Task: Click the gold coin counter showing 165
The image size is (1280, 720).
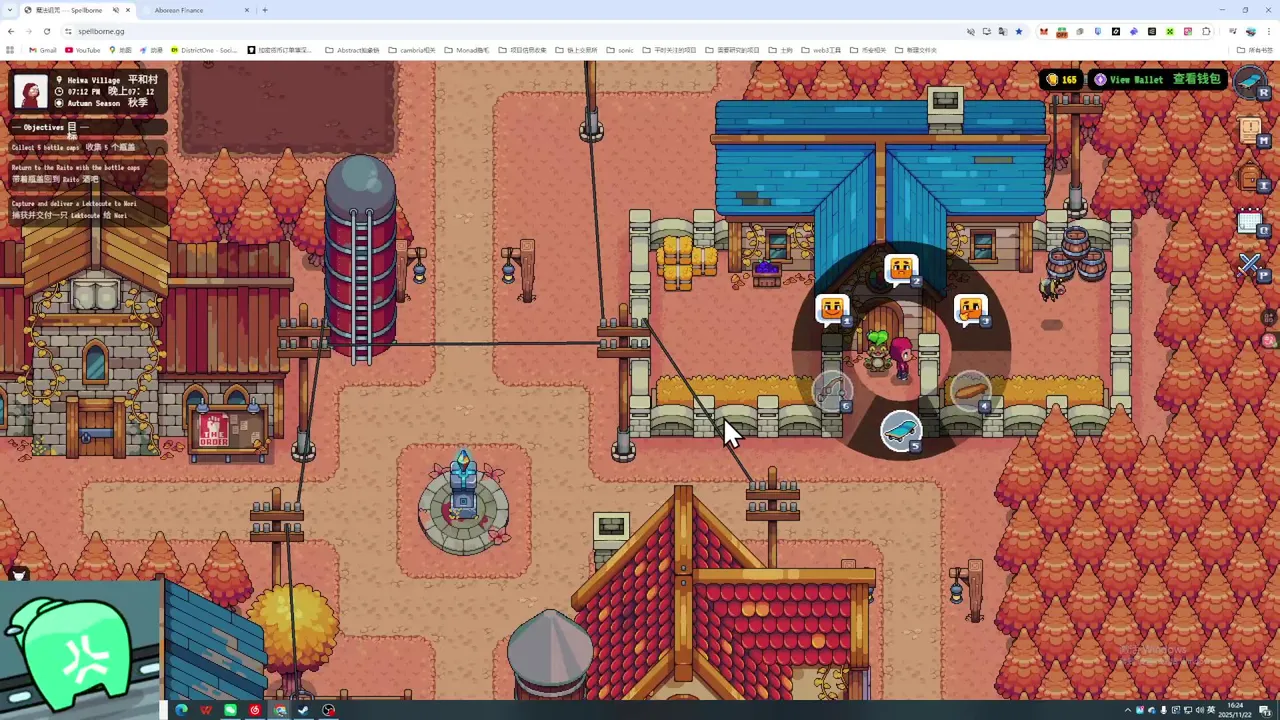Action: click(x=1062, y=79)
